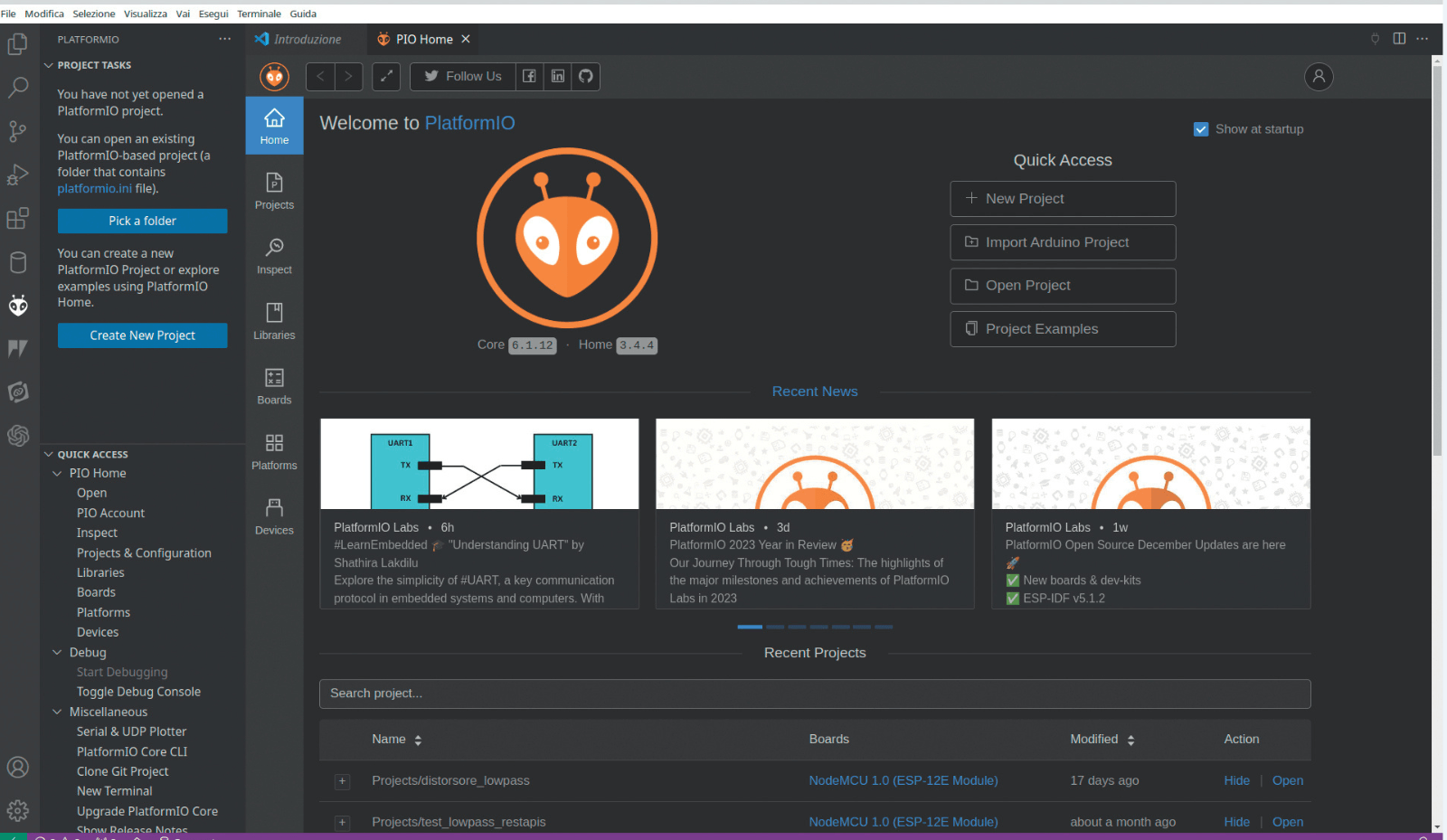Open the PlatformIO alien icon in activity bar
Image resolution: width=1447 pixels, height=840 pixels.
pyautogui.click(x=18, y=306)
